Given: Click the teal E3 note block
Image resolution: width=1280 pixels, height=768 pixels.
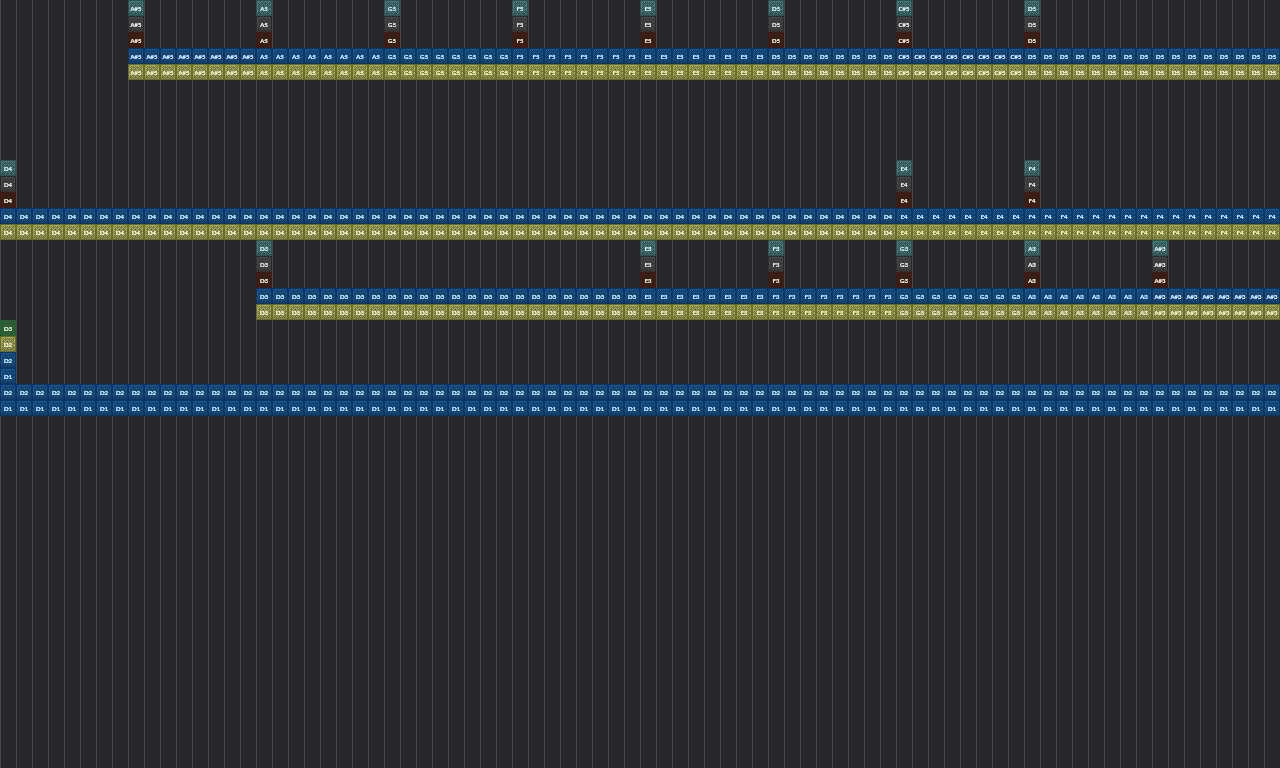Looking at the screenshot, I should point(648,248).
